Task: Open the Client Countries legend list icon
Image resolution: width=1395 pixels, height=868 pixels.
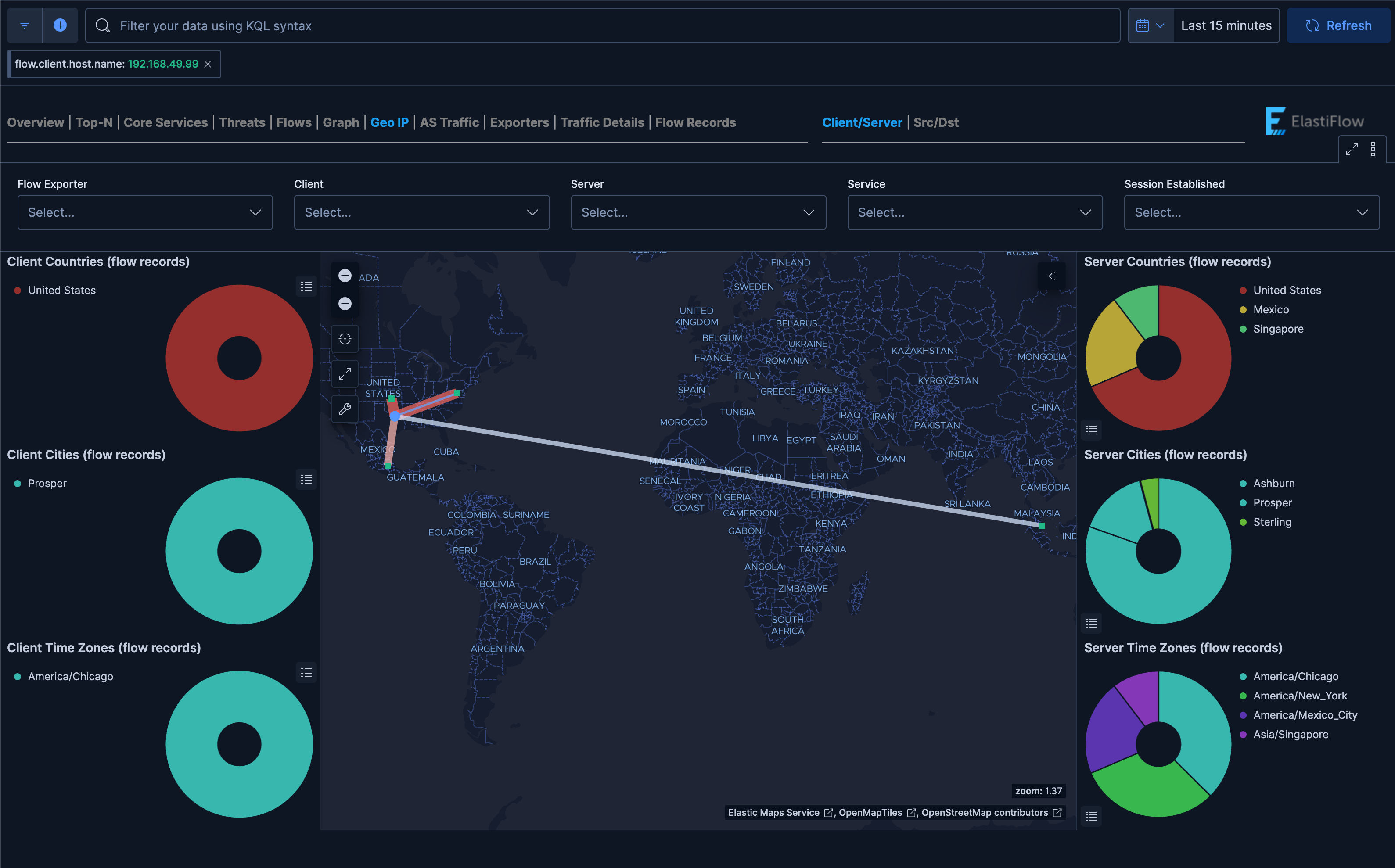Action: 306,286
